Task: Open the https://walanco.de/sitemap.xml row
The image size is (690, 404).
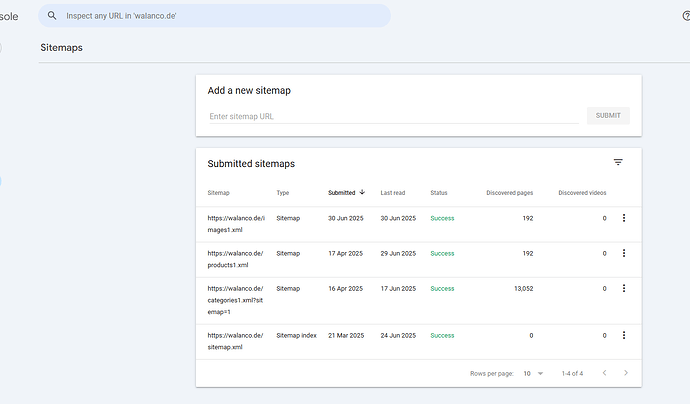Action: click(418, 342)
